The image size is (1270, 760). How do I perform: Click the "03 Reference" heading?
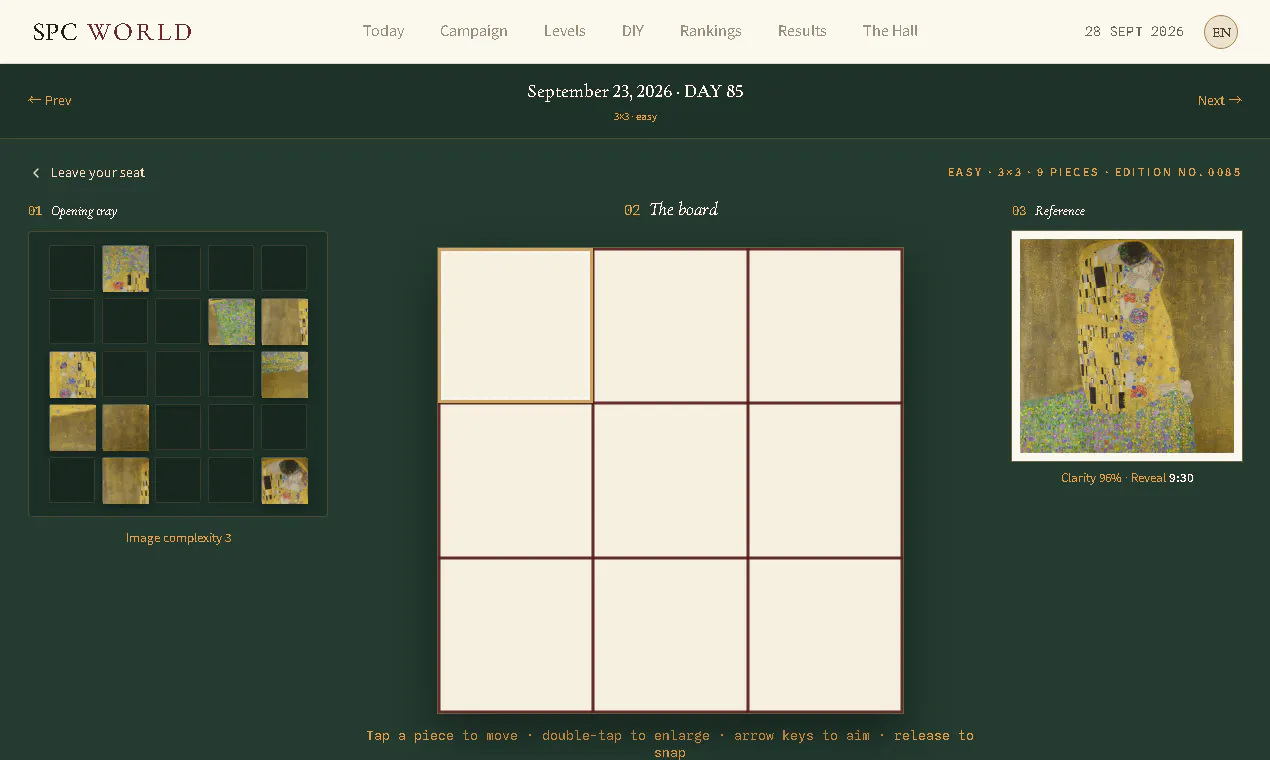click(1048, 211)
